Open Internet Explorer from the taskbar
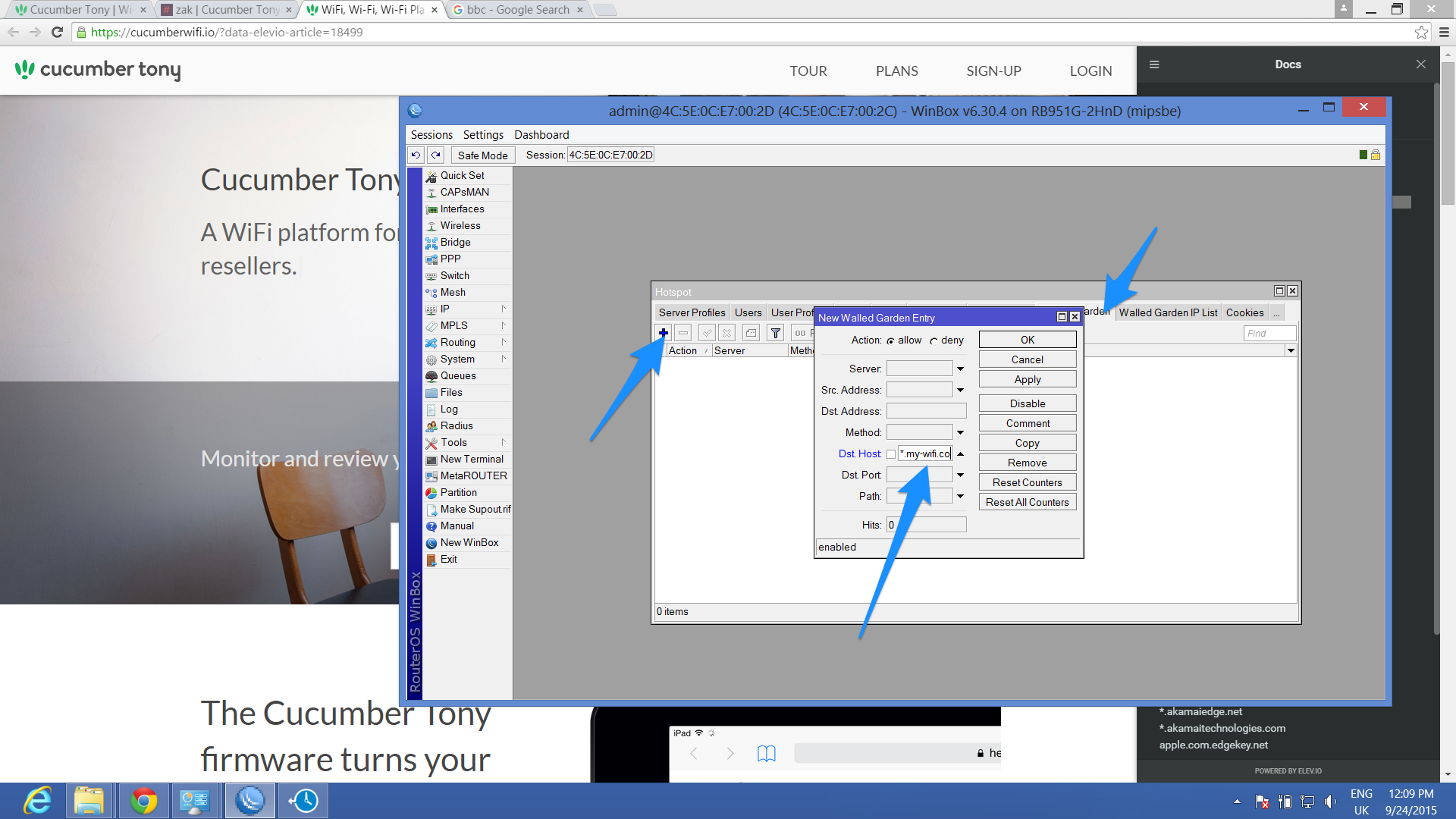The image size is (1456, 819). tap(37, 801)
